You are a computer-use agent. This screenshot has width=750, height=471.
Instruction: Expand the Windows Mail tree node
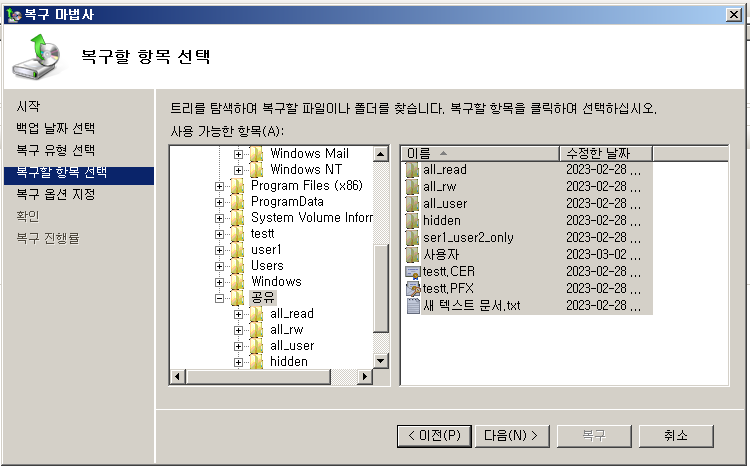coord(238,154)
